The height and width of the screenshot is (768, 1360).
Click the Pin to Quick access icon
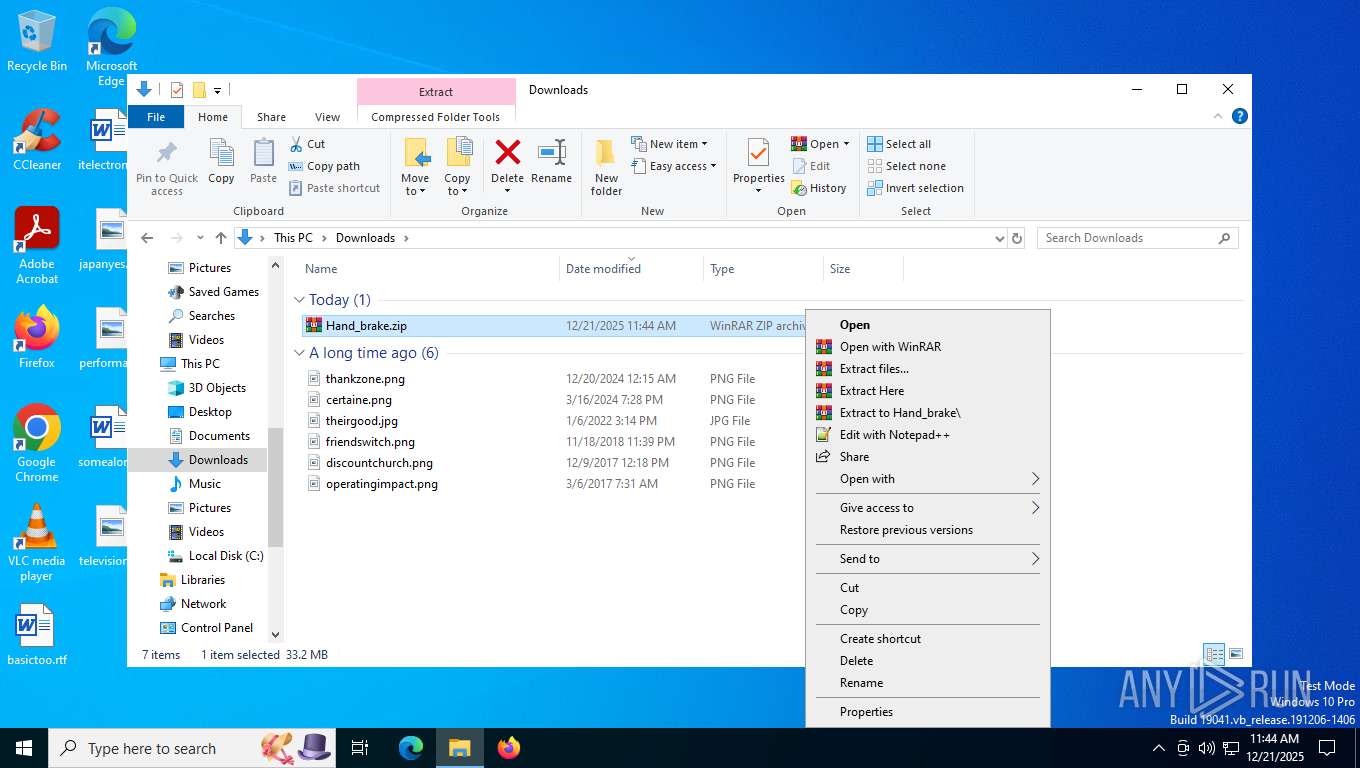(167, 153)
